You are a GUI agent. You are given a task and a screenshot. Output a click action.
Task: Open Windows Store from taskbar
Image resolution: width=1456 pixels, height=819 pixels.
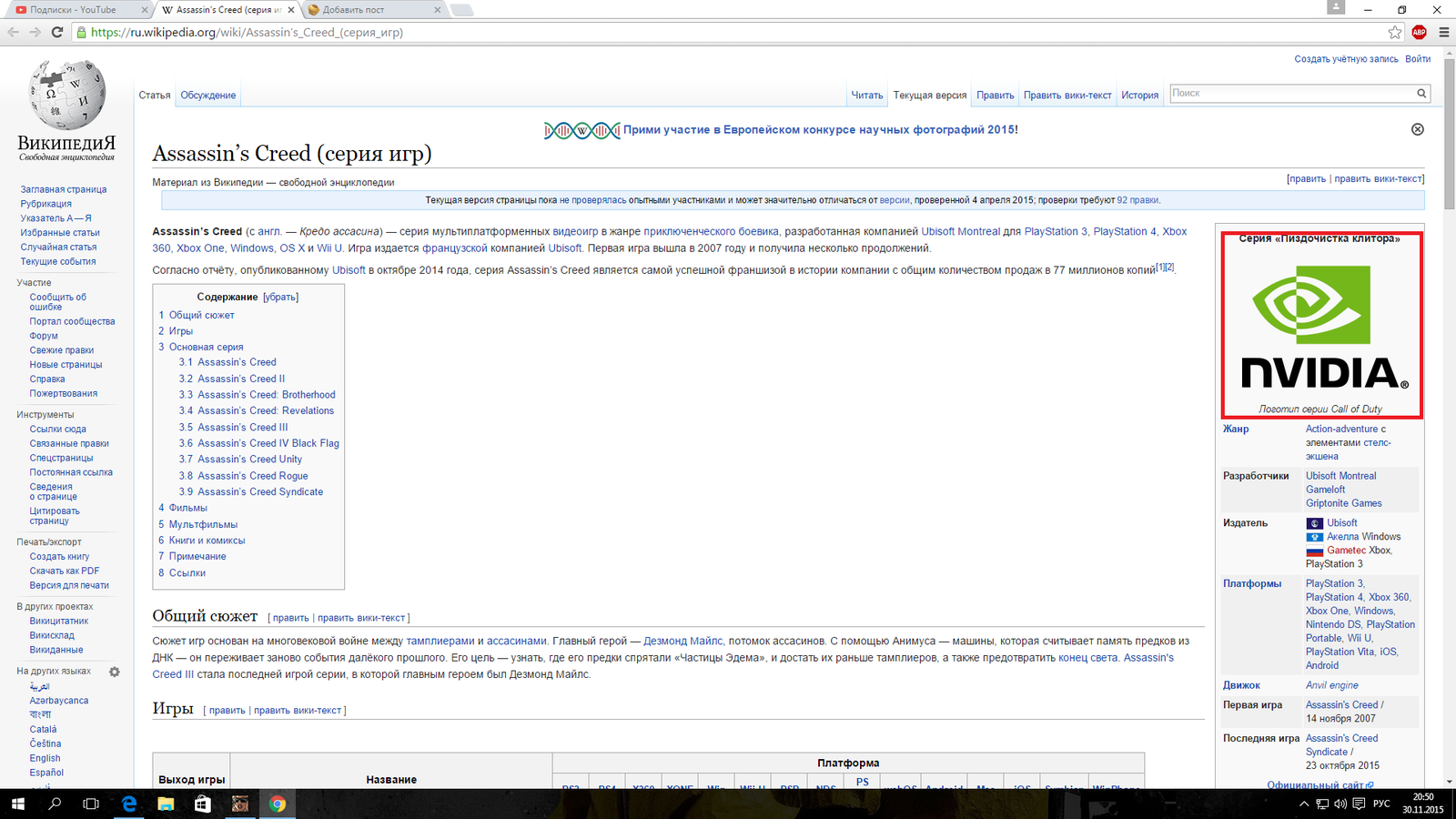click(203, 804)
